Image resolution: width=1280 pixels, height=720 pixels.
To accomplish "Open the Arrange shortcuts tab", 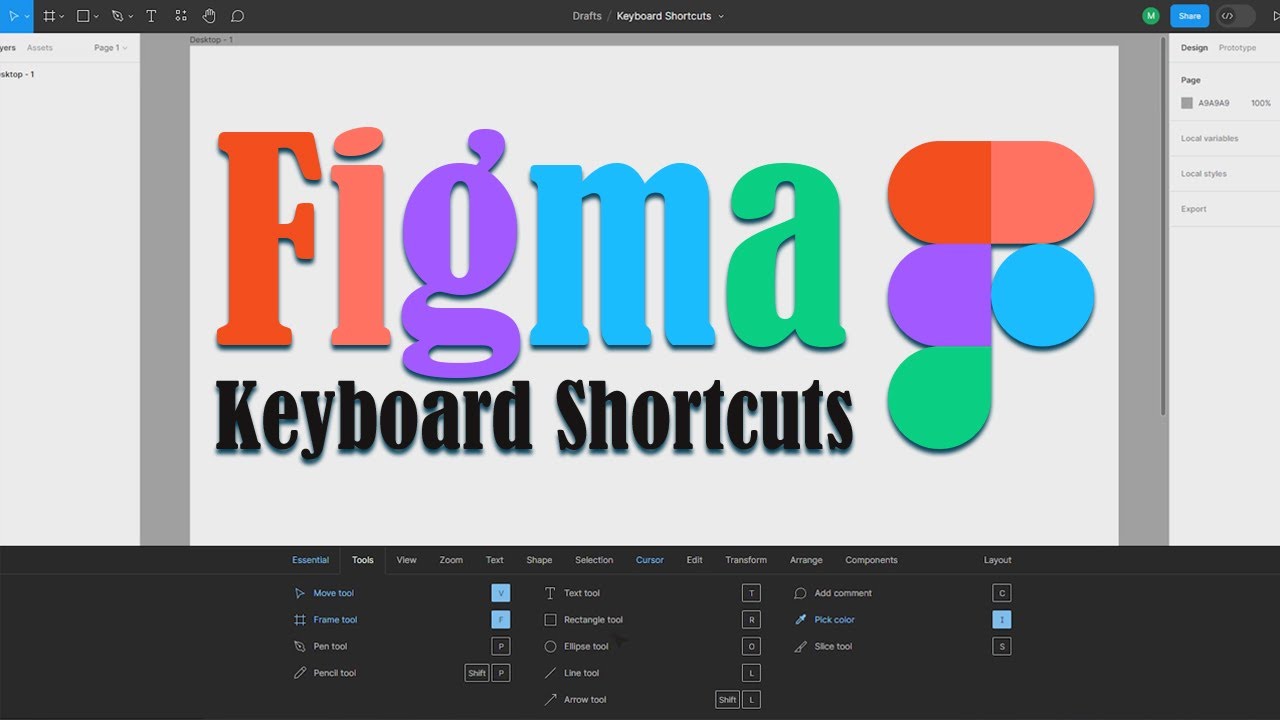I will click(x=806, y=560).
